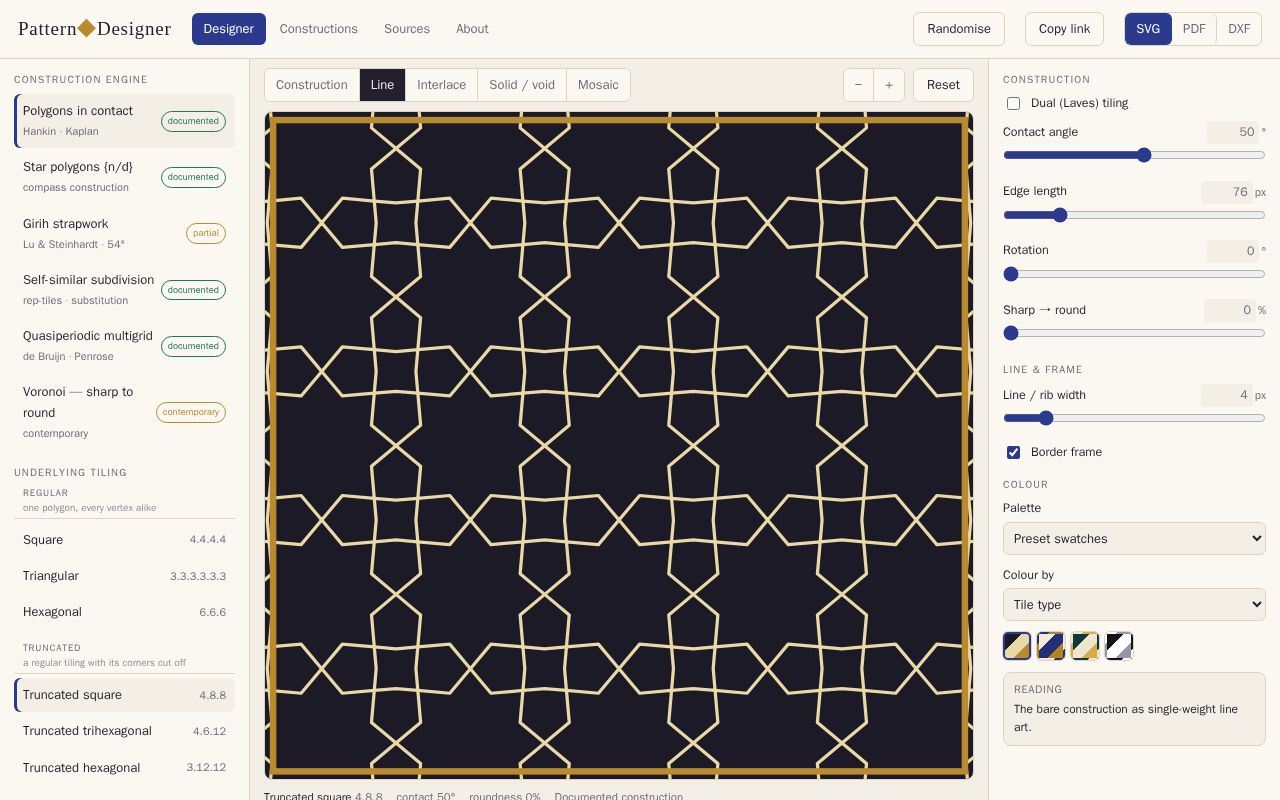Open the Colour by dropdown
The image size is (1280, 800).
click(1134, 604)
